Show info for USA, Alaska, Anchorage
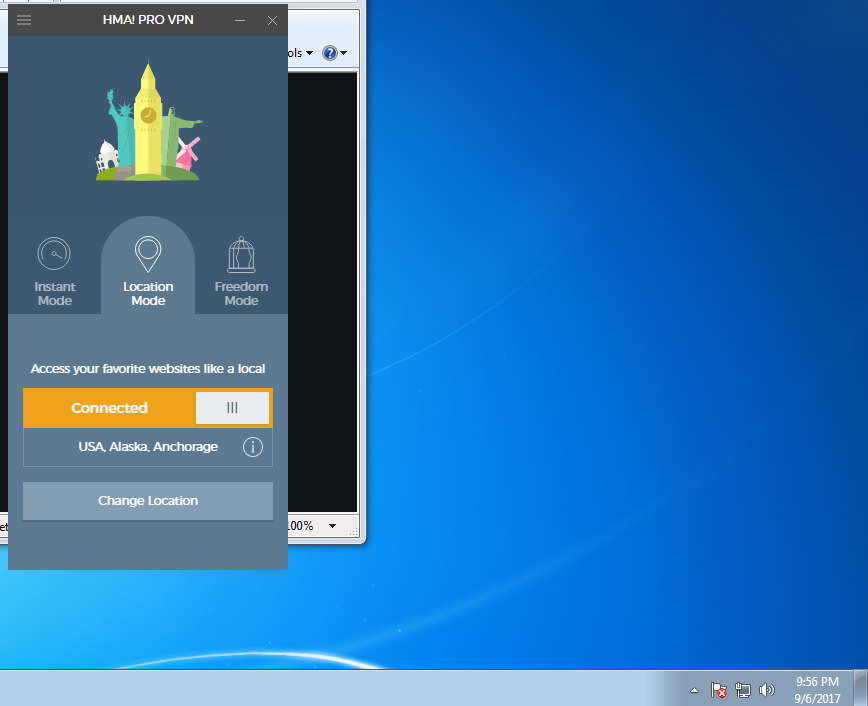This screenshot has height=706, width=868. (x=253, y=447)
